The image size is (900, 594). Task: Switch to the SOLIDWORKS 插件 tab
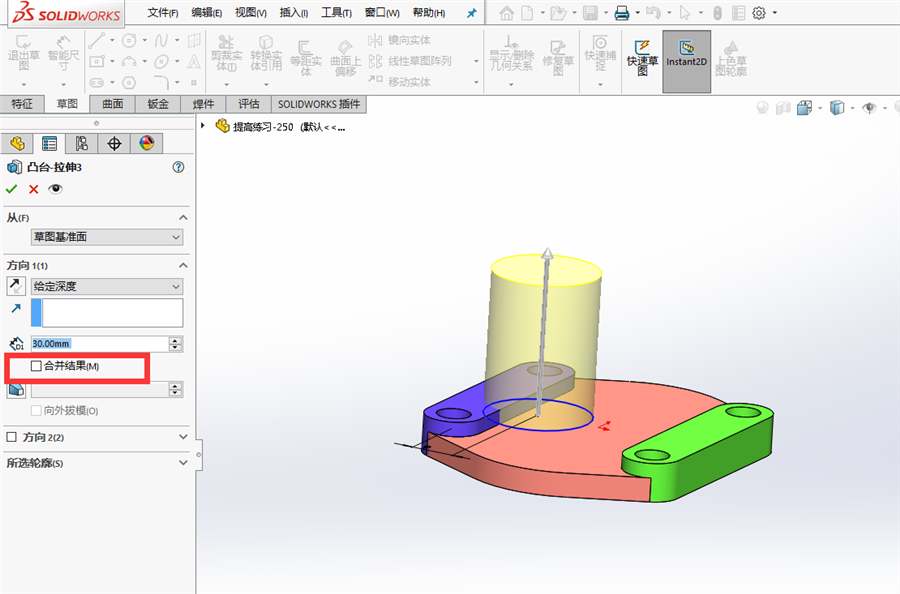[x=319, y=104]
